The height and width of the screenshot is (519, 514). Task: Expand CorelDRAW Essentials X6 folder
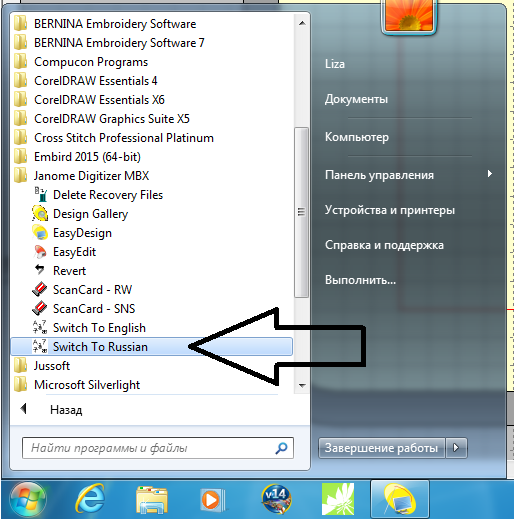click(90, 100)
